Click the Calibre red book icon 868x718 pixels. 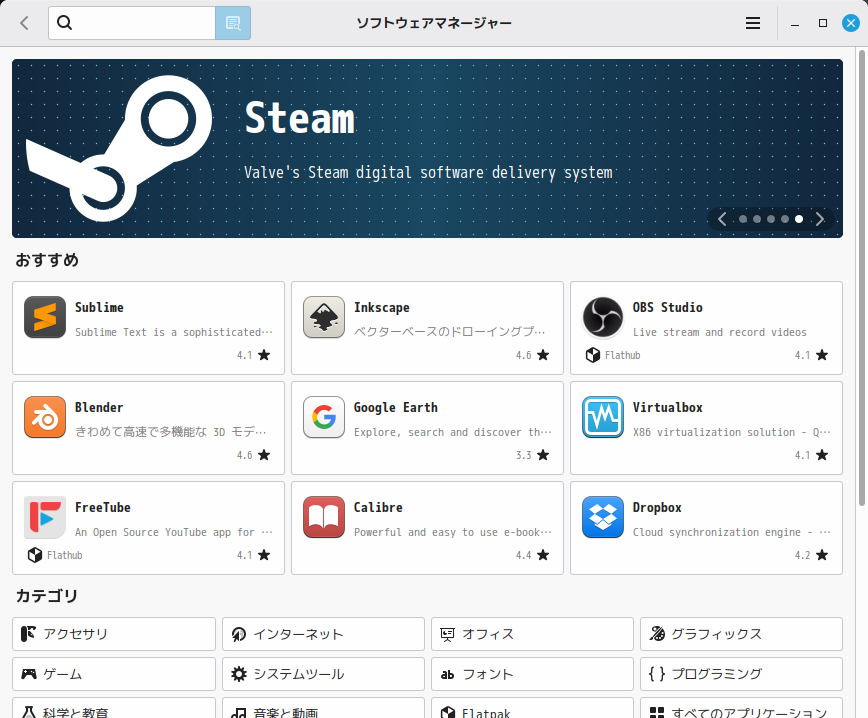point(323,517)
